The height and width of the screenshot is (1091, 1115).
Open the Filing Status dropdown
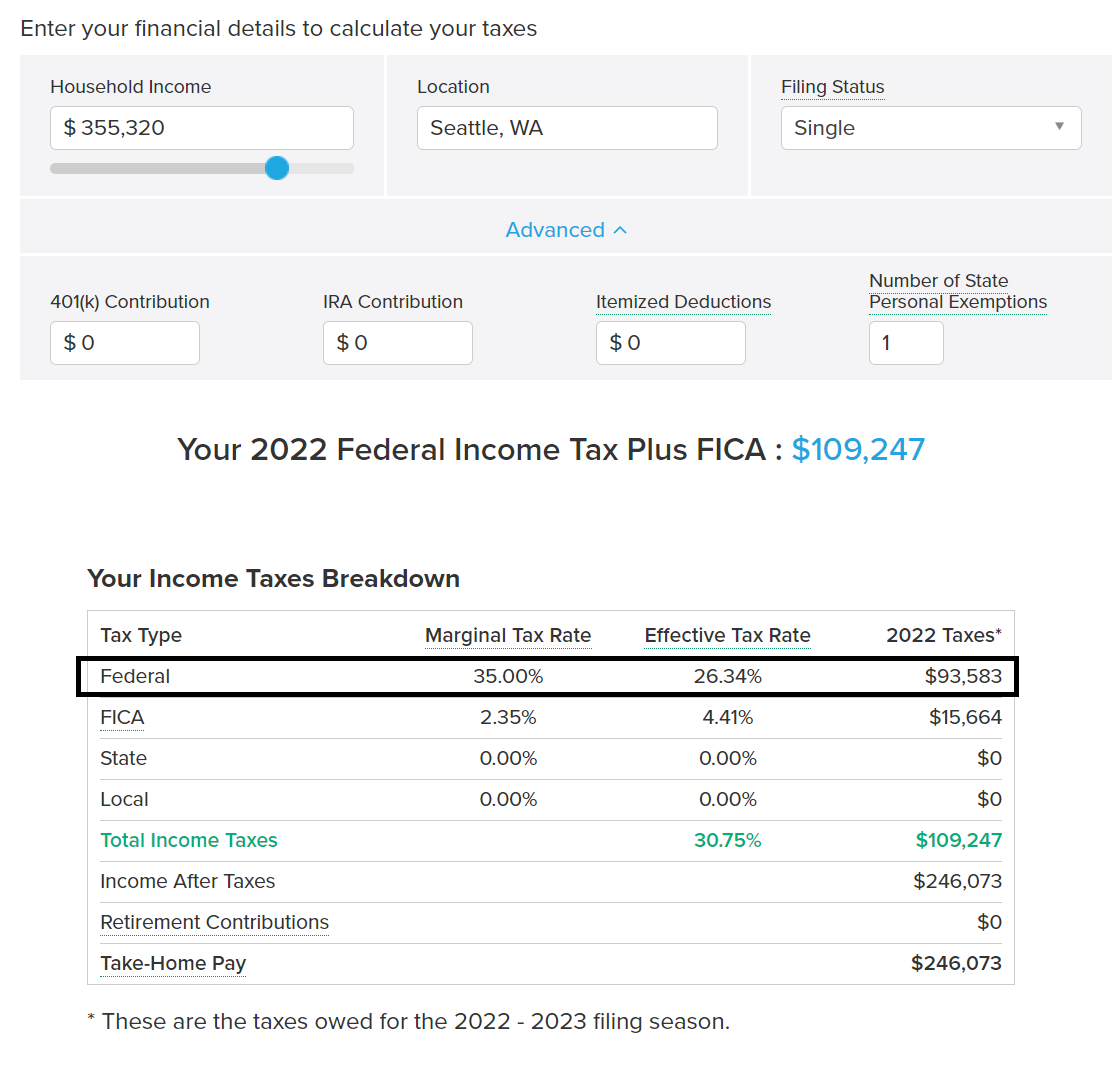point(930,128)
